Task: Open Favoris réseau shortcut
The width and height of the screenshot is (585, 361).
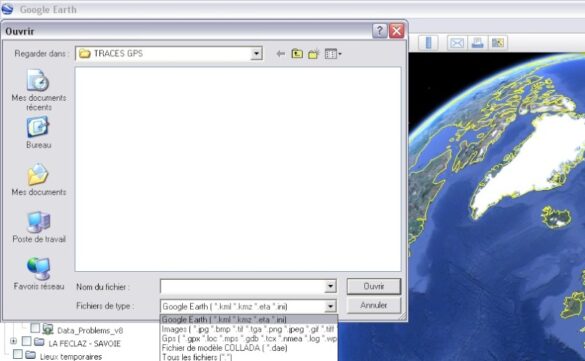Action: pyautogui.click(x=39, y=274)
